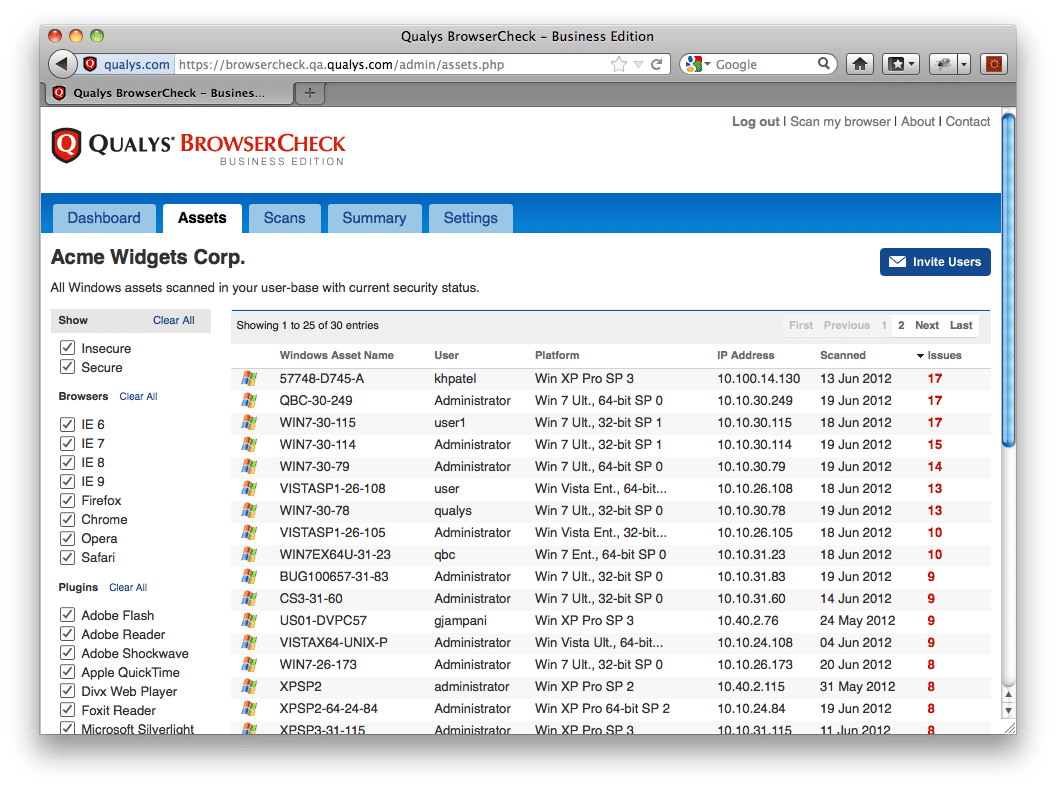The width and height of the screenshot is (1056, 789).
Task: Click Clear All in the Show header
Action: click(174, 320)
